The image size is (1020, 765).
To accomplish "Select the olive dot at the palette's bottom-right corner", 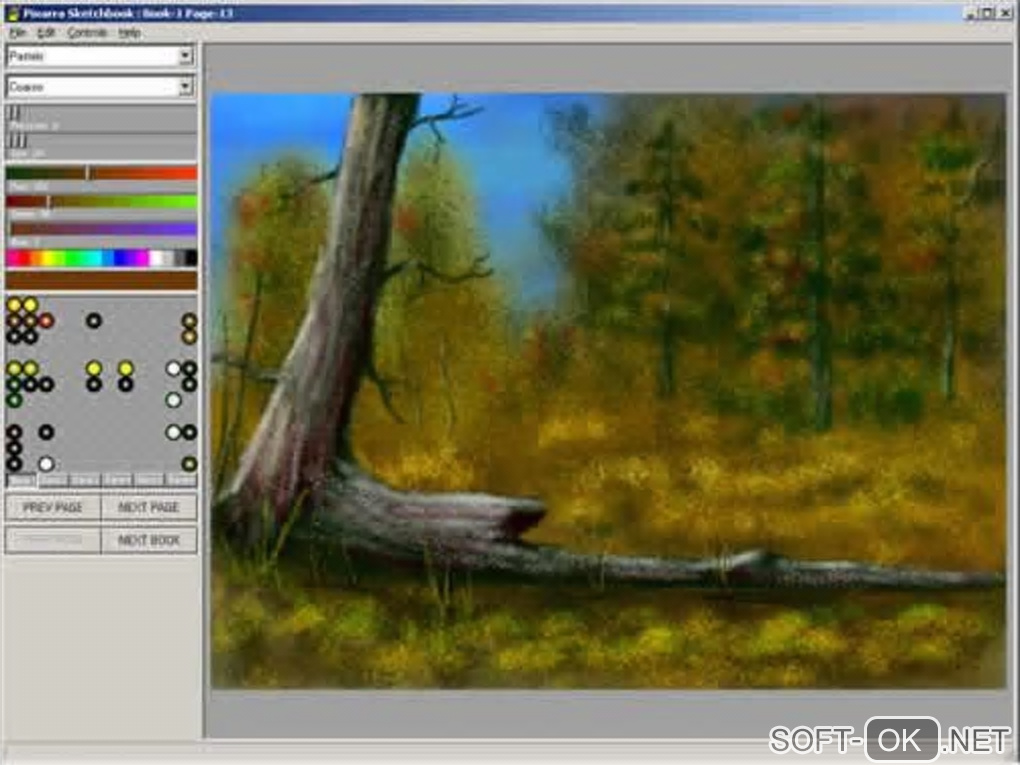I will pos(189,464).
